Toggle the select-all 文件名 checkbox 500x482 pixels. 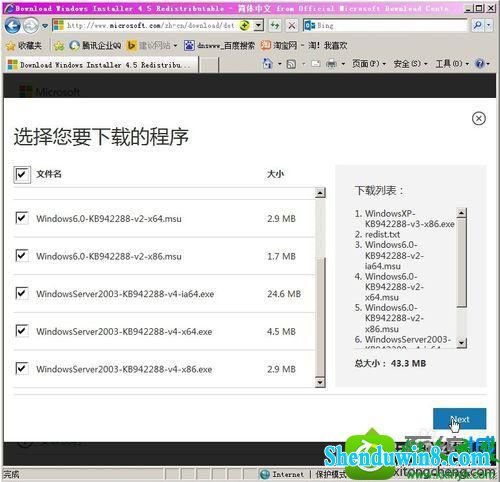point(22,174)
